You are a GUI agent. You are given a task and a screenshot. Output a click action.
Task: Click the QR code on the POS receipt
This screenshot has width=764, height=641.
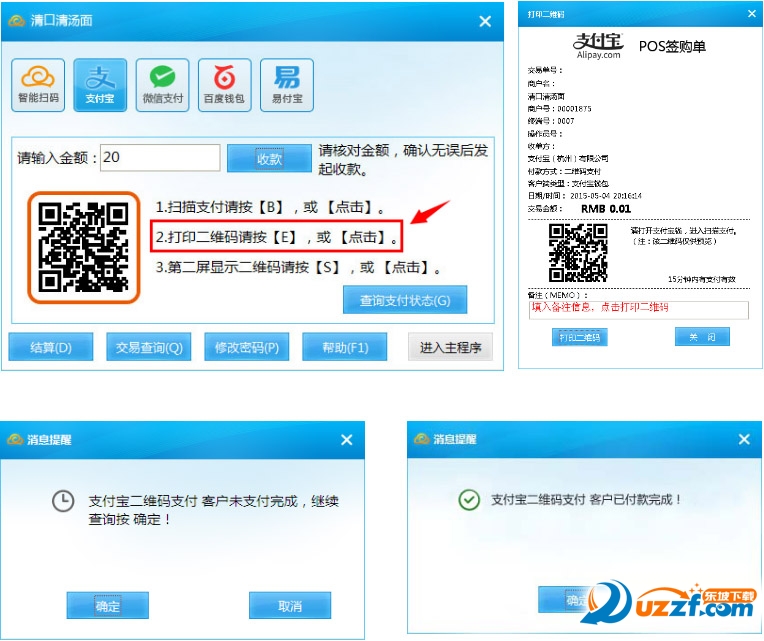[x=578, y=253]
